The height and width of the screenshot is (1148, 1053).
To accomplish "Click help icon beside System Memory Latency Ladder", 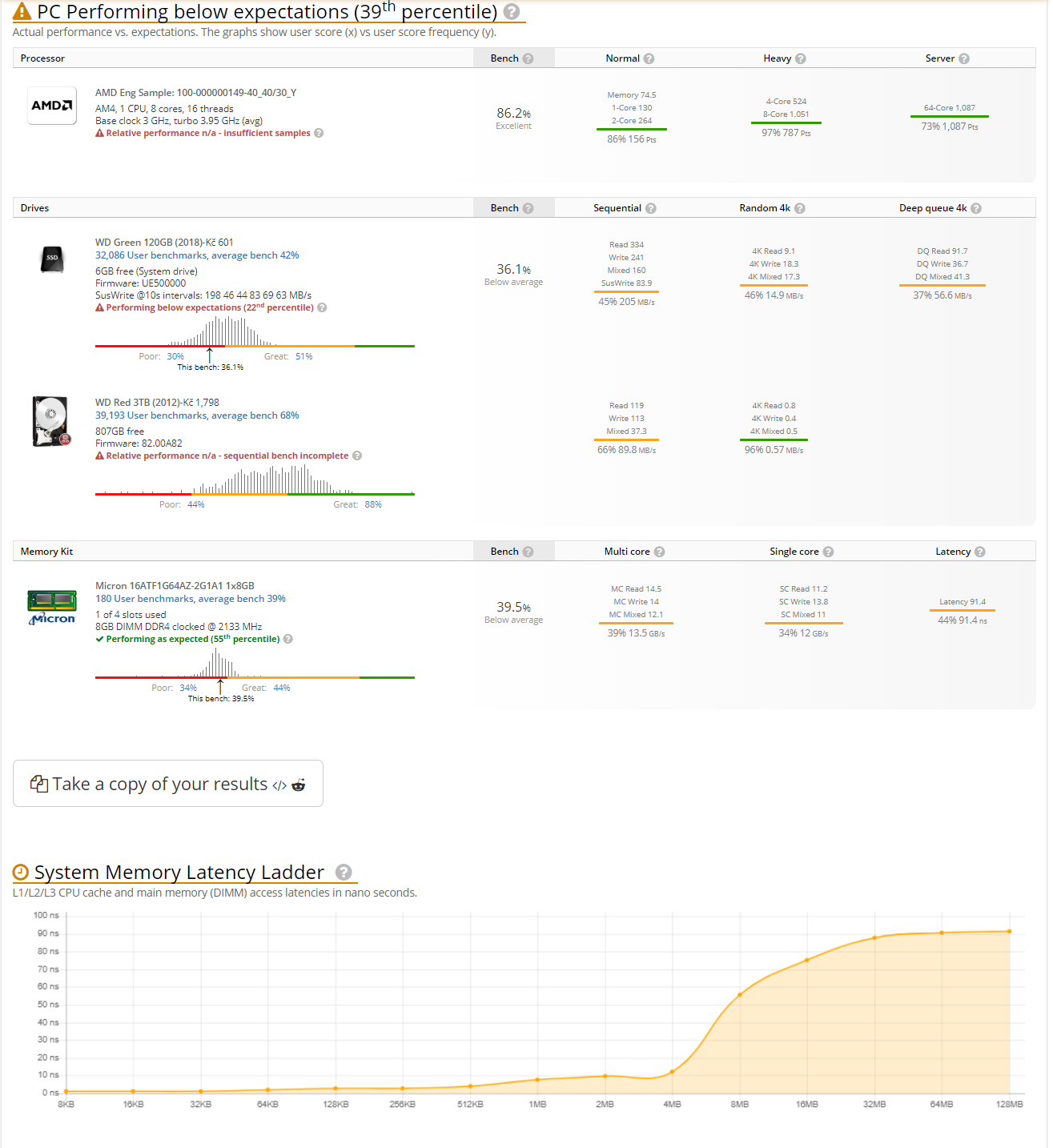I will click(x=344, y=873).
